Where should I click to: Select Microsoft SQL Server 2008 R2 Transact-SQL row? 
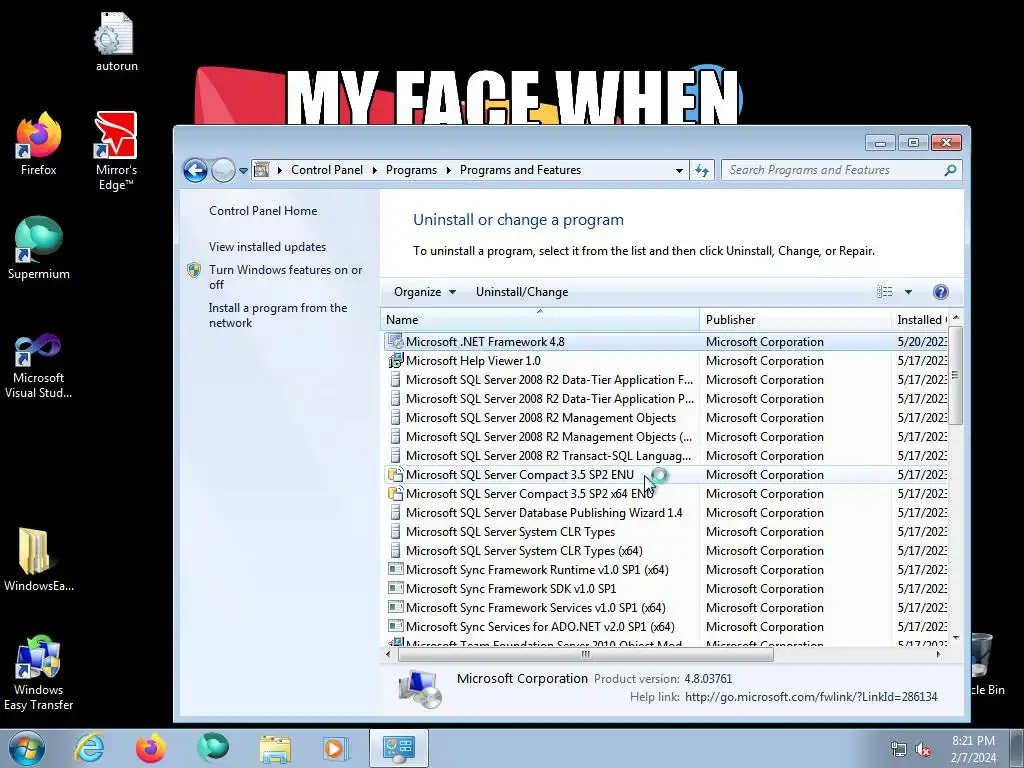[666, 456]
